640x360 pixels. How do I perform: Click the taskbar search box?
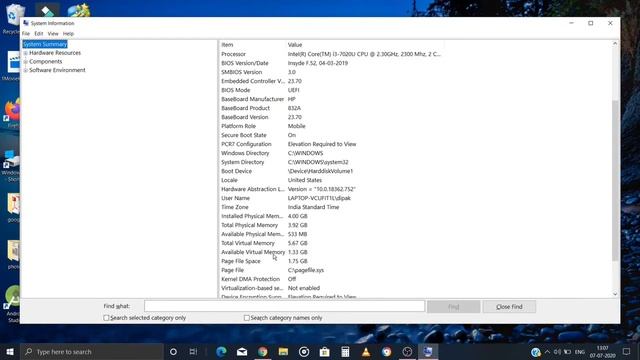coord(92,352)
